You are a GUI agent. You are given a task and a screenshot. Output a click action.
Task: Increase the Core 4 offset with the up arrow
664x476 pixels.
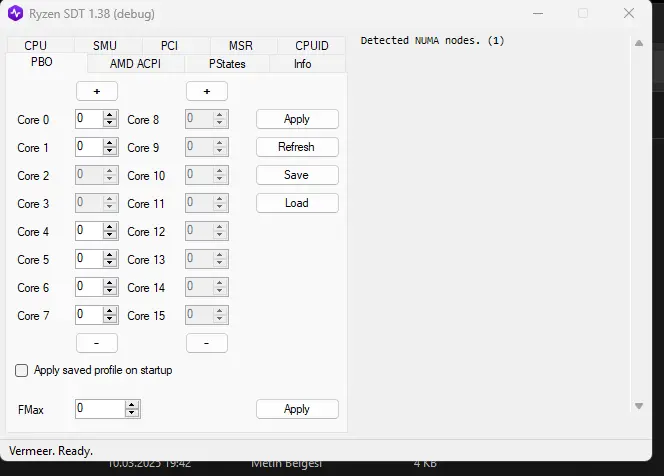110,227
